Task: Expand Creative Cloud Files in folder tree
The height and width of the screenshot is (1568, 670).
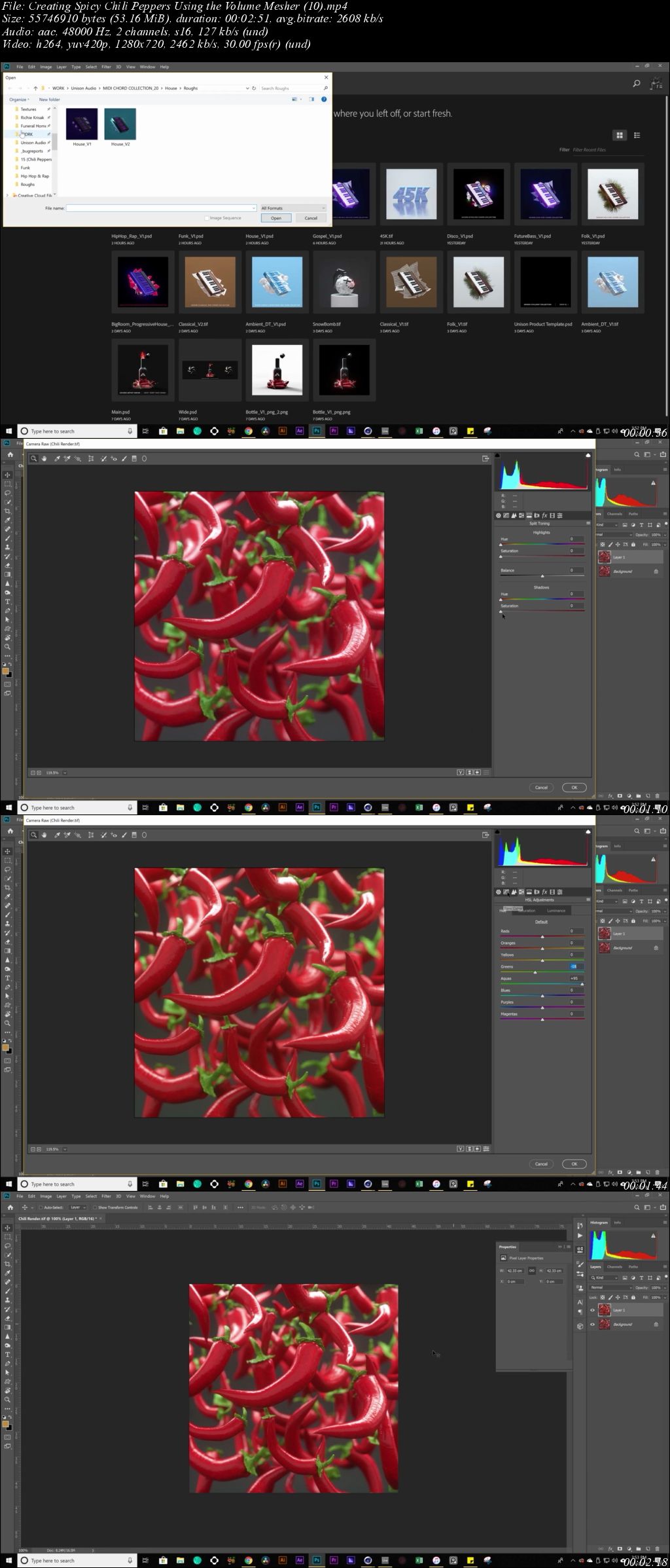Action: point(8,195)
